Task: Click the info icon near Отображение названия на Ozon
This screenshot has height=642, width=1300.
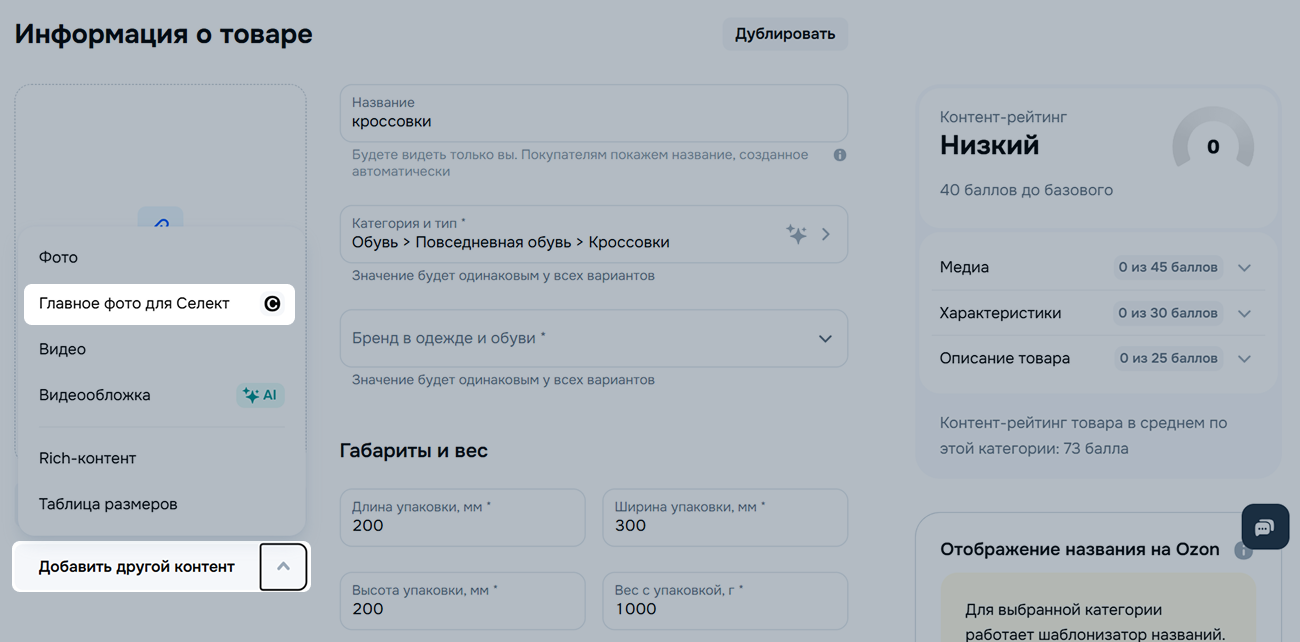Action: tap(1243, 550)
